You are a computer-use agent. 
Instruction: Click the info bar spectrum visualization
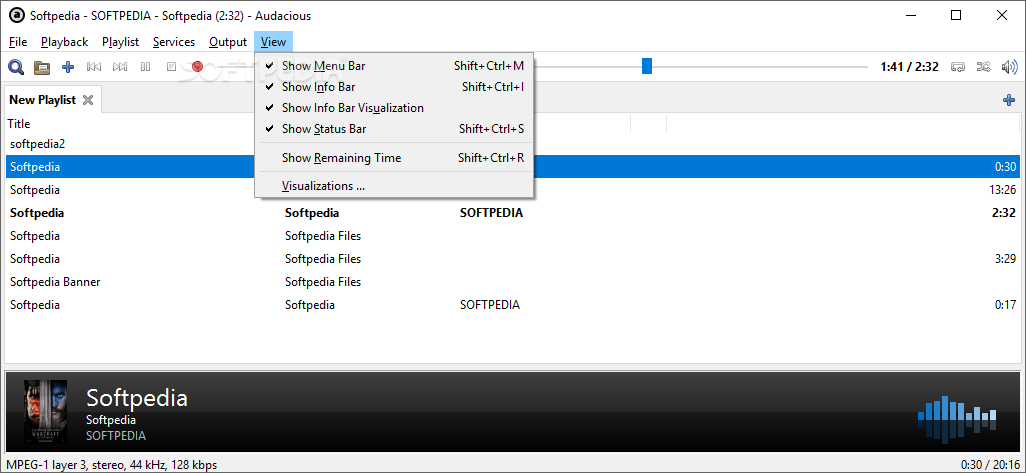click(957, 419)
